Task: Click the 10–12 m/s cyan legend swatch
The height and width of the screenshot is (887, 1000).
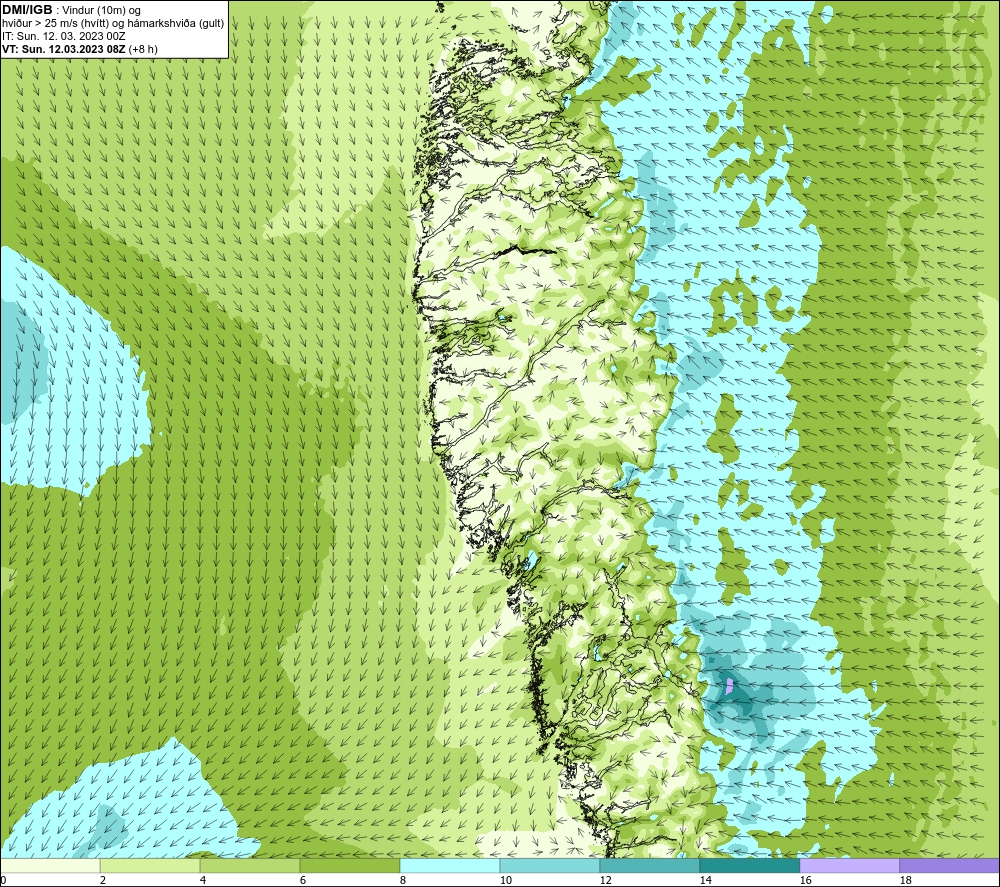Action: pyautogui.click(x=549, y=866)
